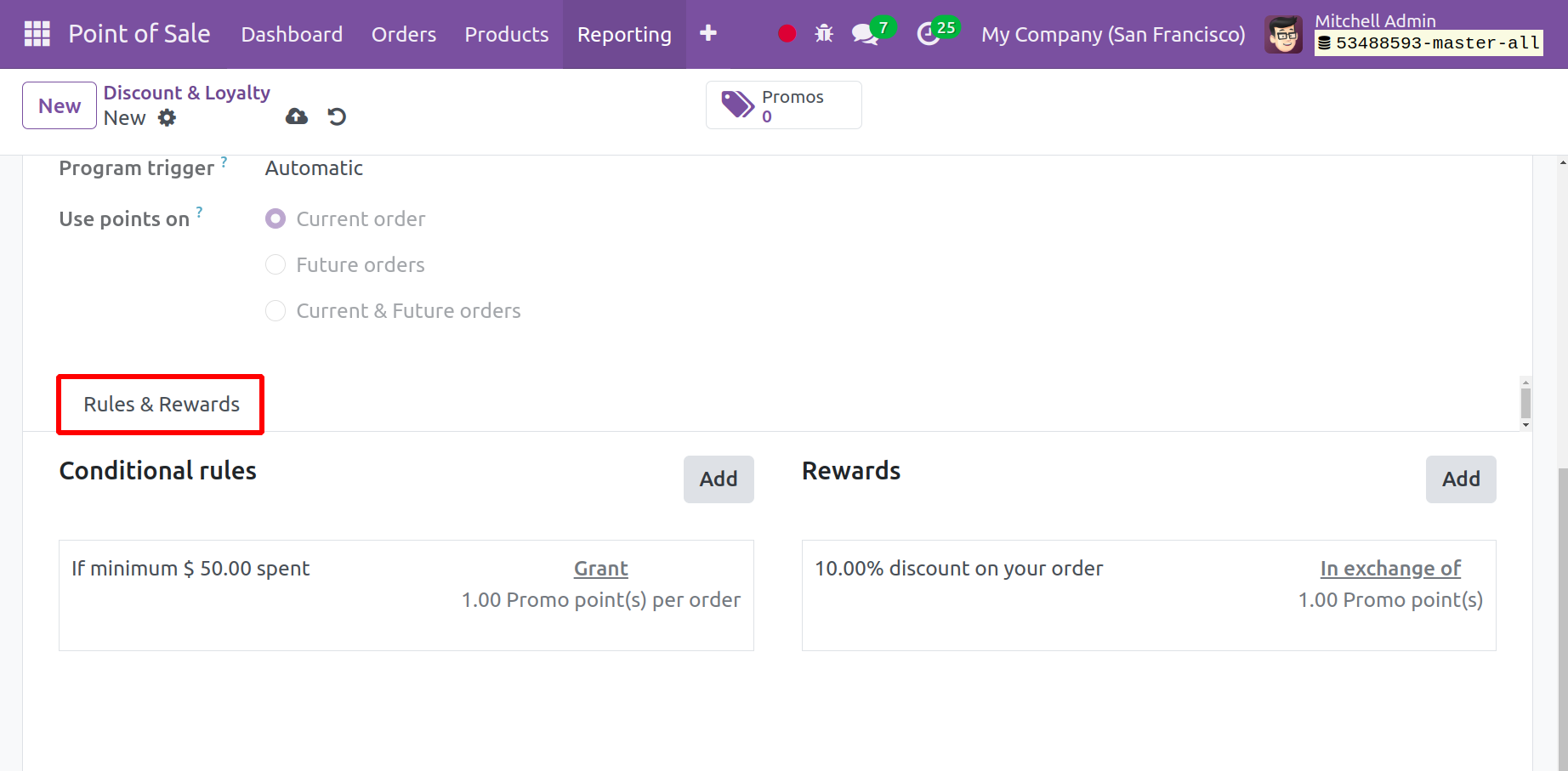Expand the Reporting menu
The height and width of the screenshot is (771, 1568).
624,34
